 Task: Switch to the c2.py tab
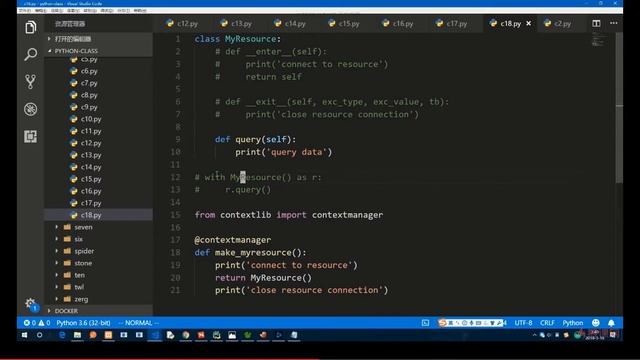(x=558, y=24)
